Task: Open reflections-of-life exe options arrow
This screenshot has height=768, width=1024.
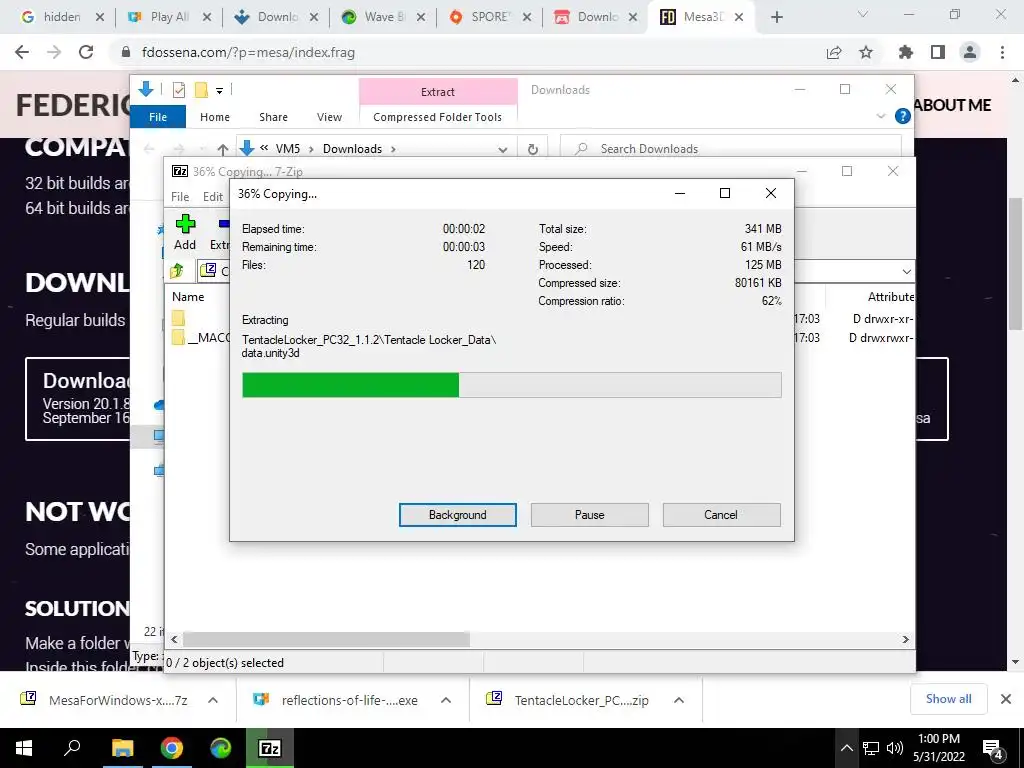Action: [x=446, y=700]
